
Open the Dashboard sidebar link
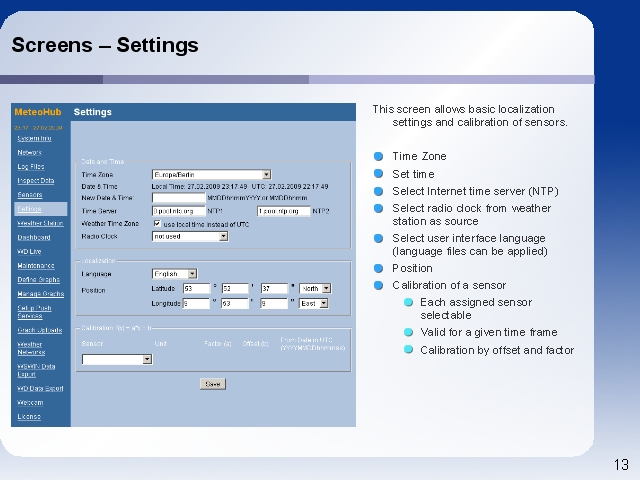[x=34, y=238]
